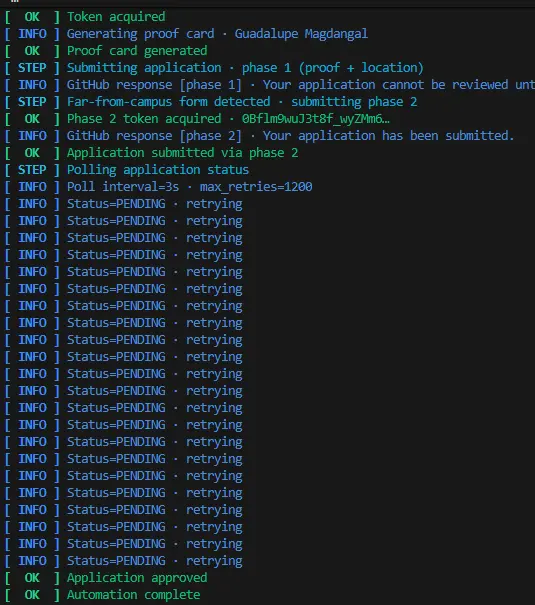Select the 'GitHub response [phase 1]' line
This screenshot has width=535, height=605.
270,85
